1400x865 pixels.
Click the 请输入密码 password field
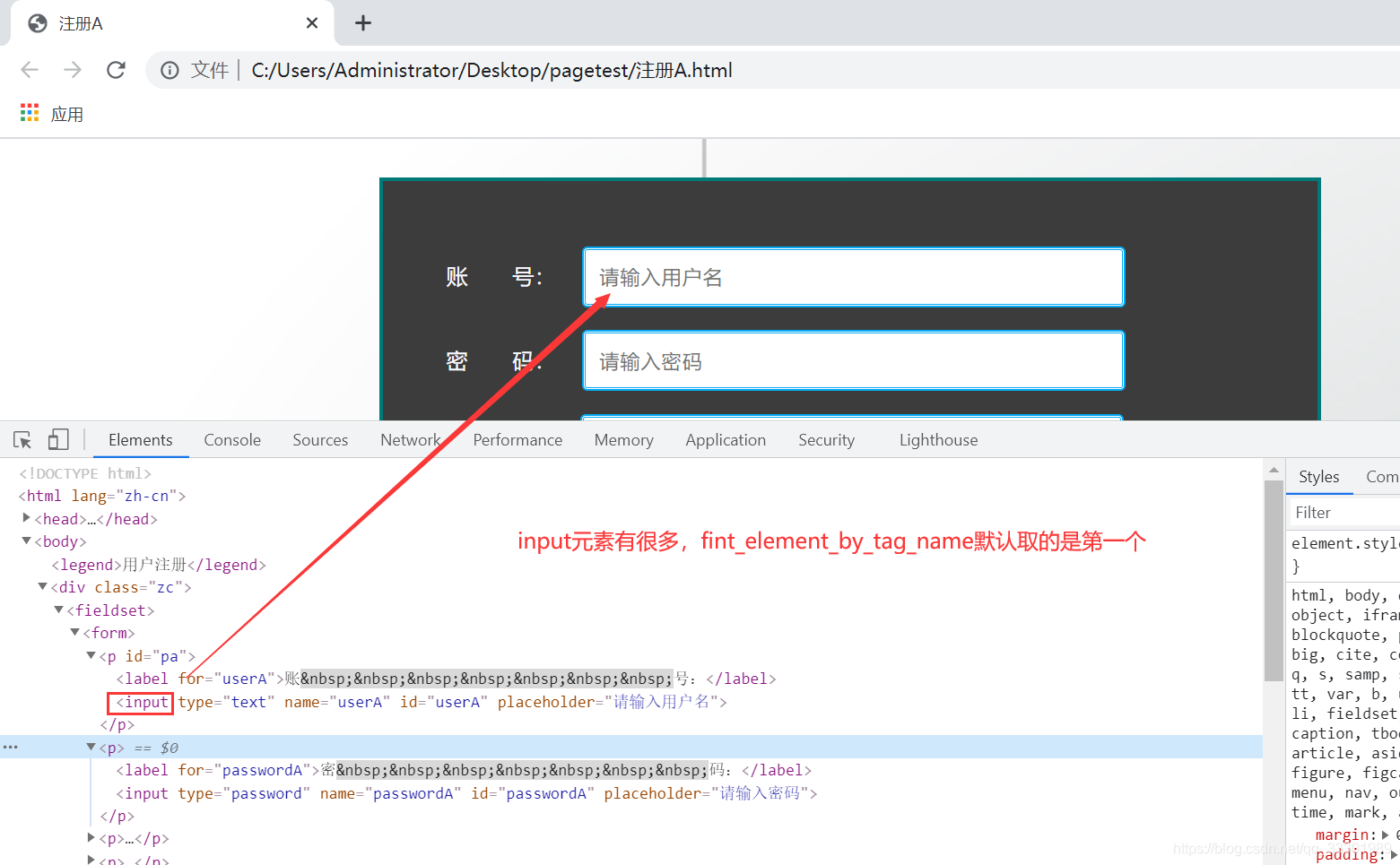(x=854, y=360)
